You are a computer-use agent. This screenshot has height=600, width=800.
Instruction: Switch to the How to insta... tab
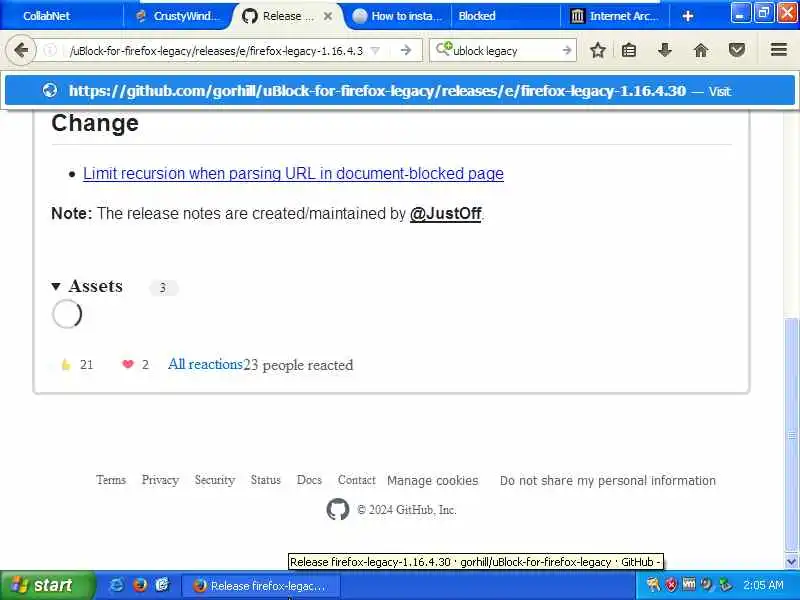point(398,16)
